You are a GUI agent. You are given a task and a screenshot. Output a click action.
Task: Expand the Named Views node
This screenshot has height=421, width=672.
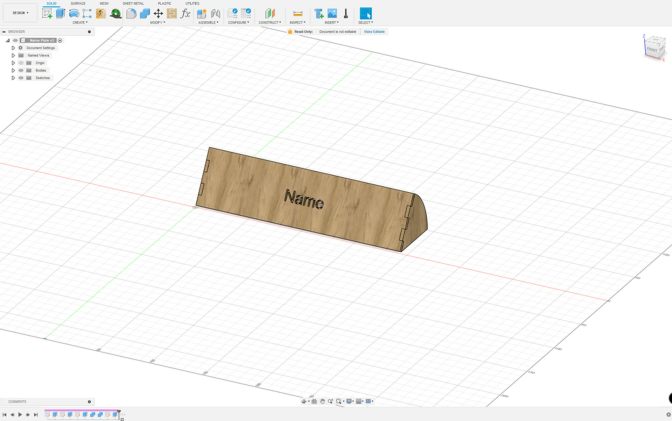13,55
